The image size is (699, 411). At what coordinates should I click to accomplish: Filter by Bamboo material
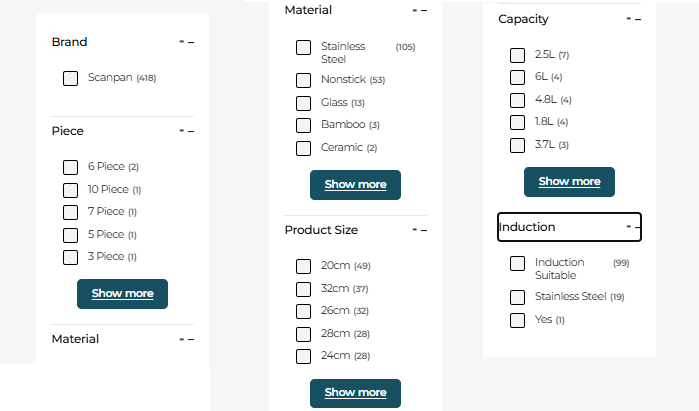coord(304,125)
